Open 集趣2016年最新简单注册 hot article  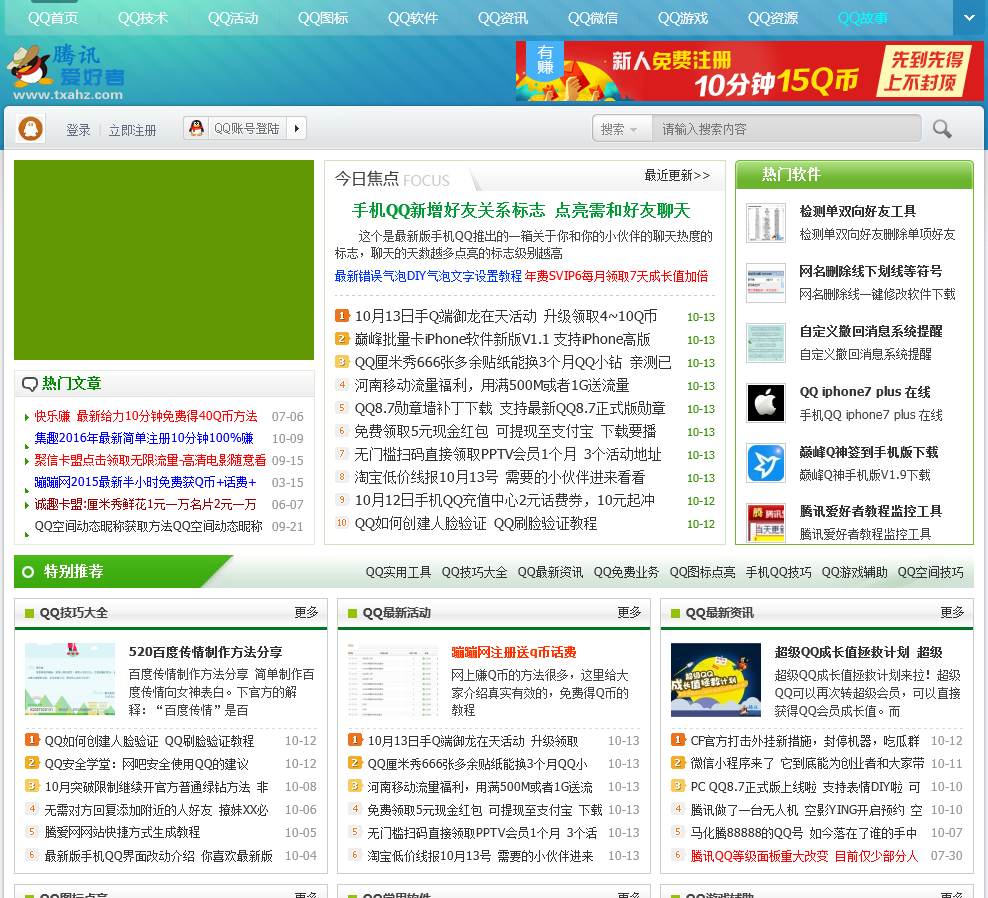coord(144,438)
